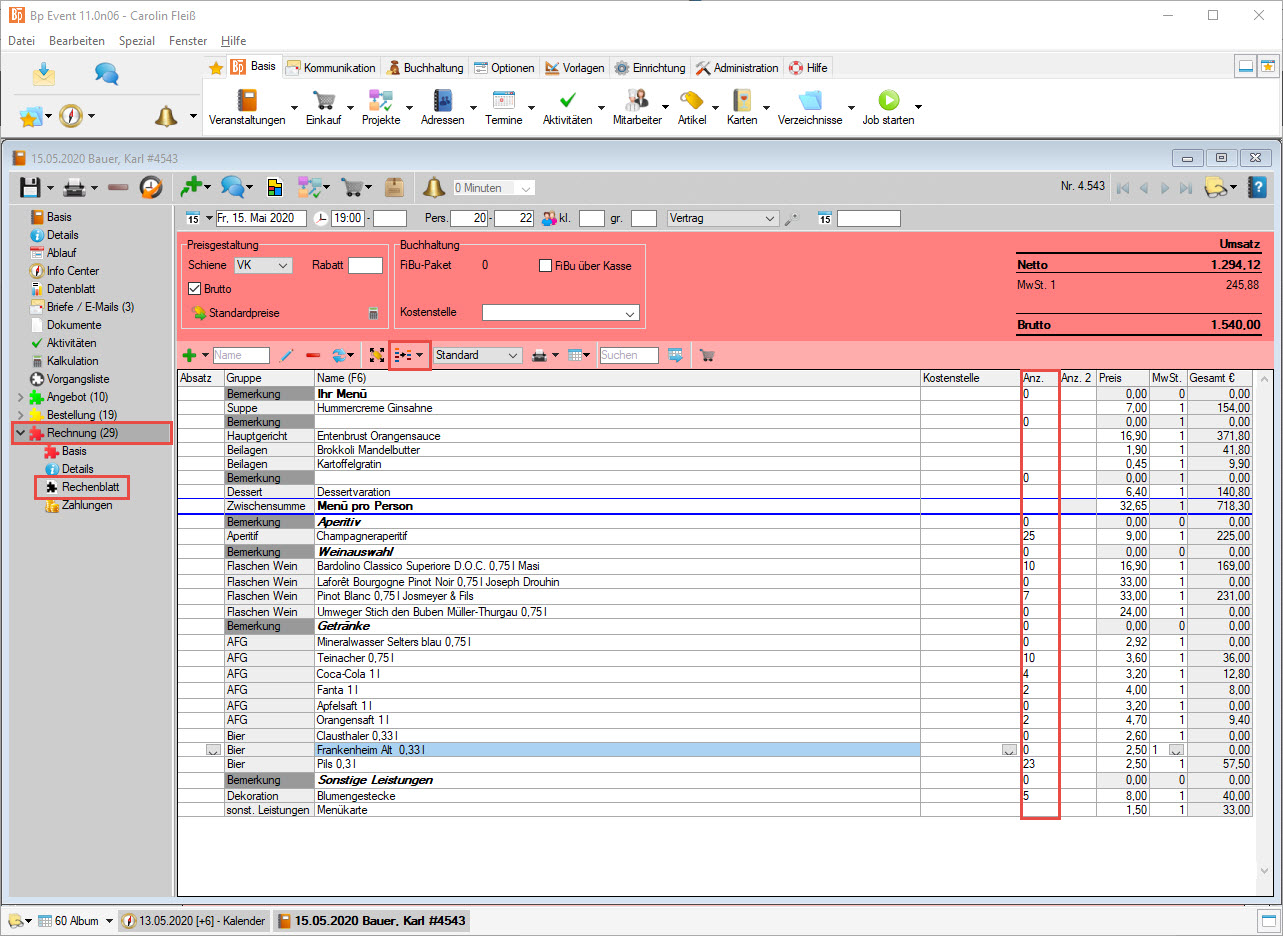The image size is (1283, 936).
Task: Click the Veranstaltungen book icon
Action: [x=246, y=101]
